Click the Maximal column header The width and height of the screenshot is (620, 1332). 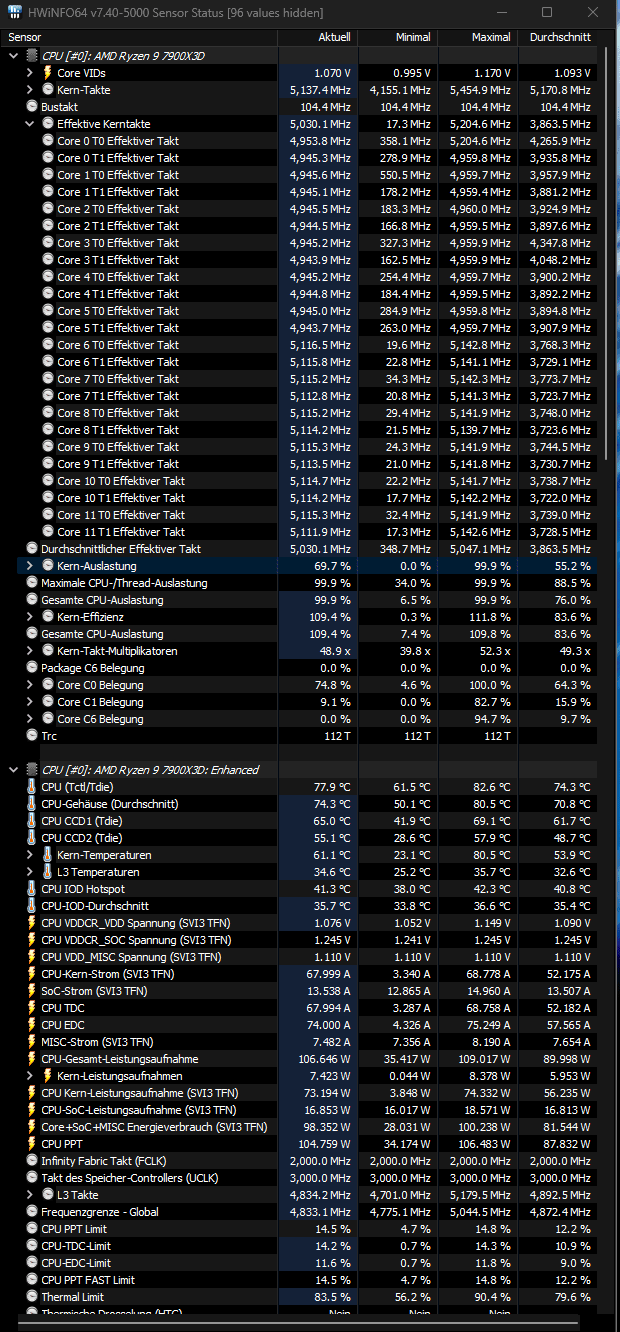(x=478, y=37)
